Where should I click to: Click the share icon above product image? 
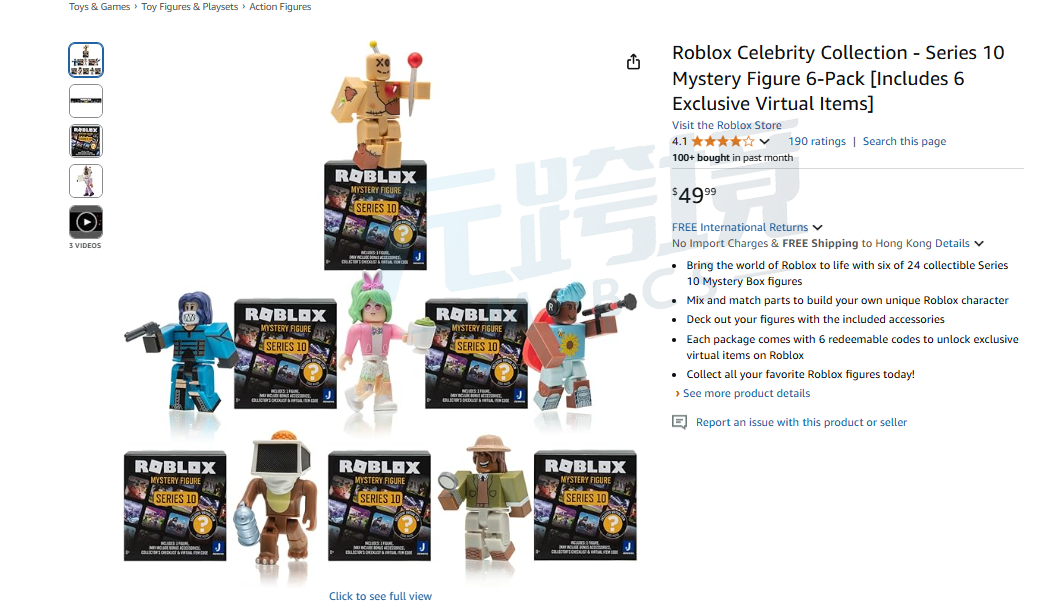tap(633, 62)
